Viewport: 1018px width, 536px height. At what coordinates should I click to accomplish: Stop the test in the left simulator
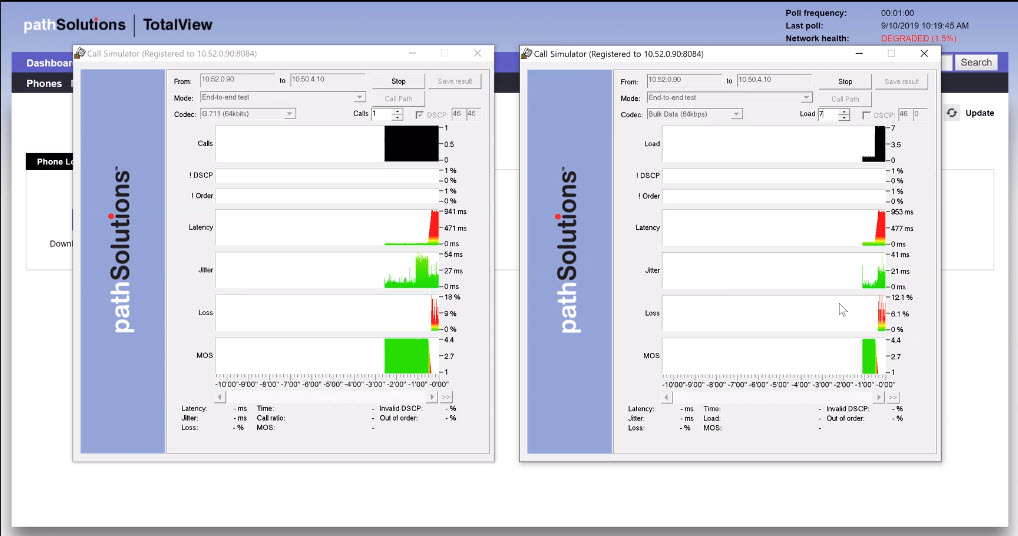coord(398,81)
